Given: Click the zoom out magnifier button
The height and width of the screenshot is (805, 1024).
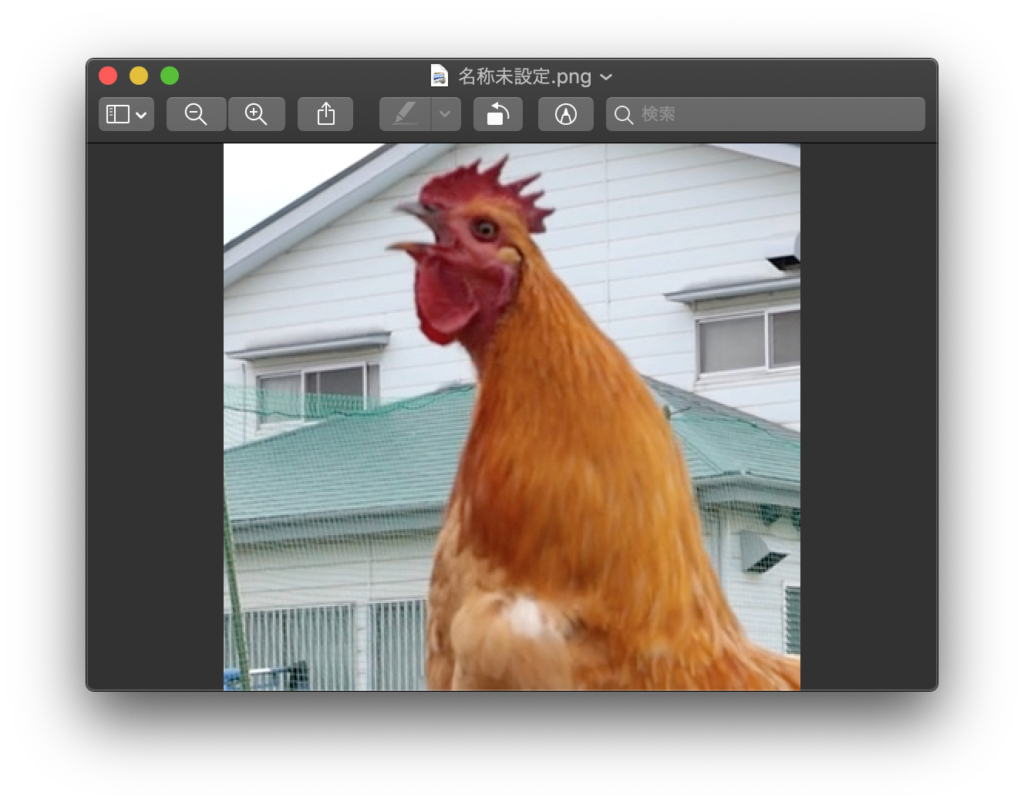Looking at the screenshot, I should tap(196, 114).
